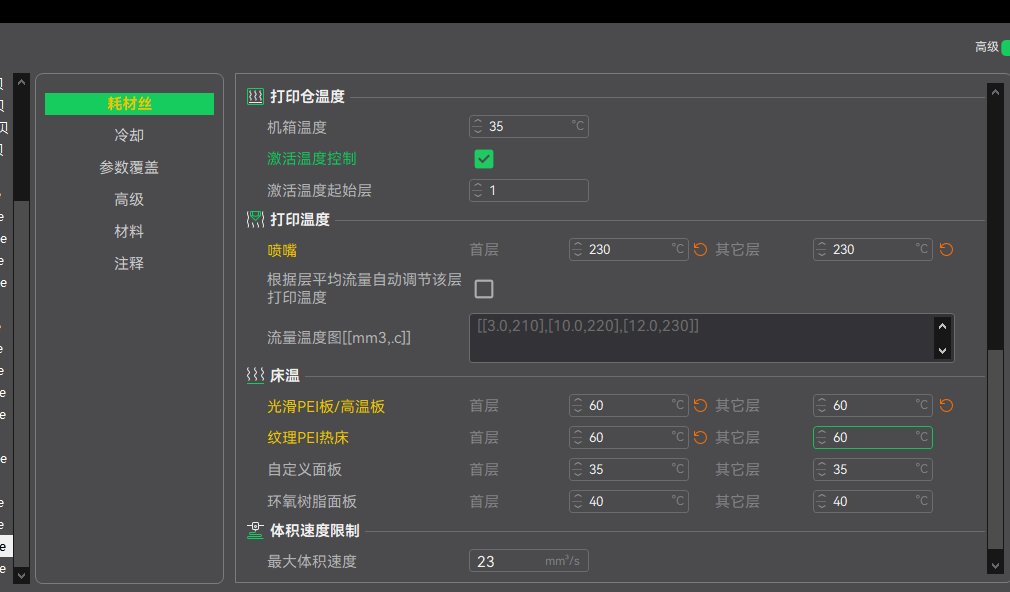1010x592 pixels.
Task: Switch to the 冷却 tab
Action: pos(129,136)
